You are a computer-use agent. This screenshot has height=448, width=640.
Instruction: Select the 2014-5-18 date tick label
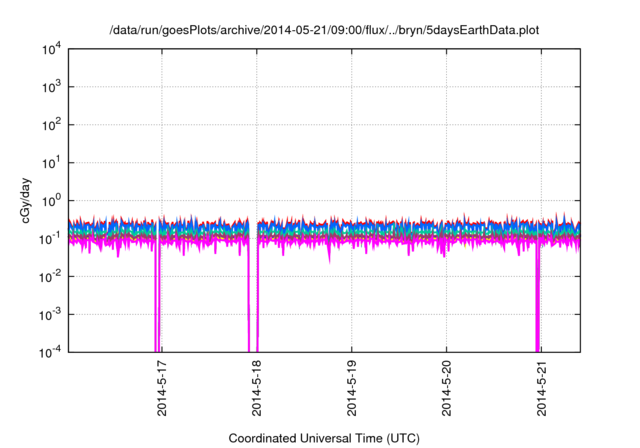[x=256, y=388]
